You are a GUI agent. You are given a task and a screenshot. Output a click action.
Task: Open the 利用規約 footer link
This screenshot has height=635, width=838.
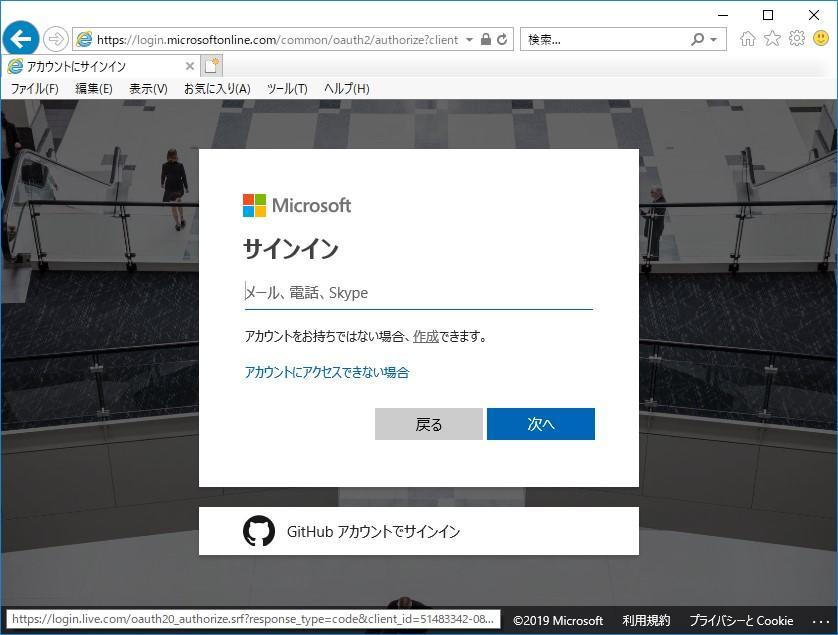click(x=646, y=621)
